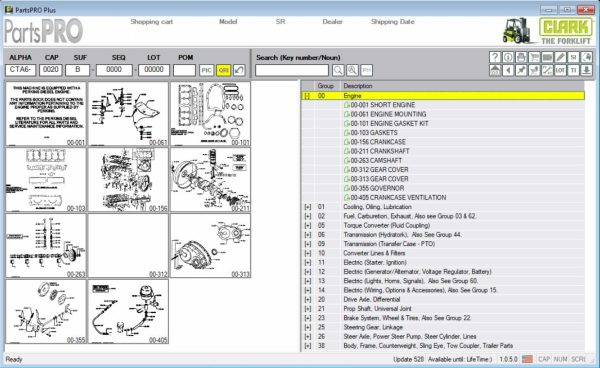This screenshot has width=600, height=368.
Task: Expand group 25 Steering Gear, Linkage
Action: [307, 327]
